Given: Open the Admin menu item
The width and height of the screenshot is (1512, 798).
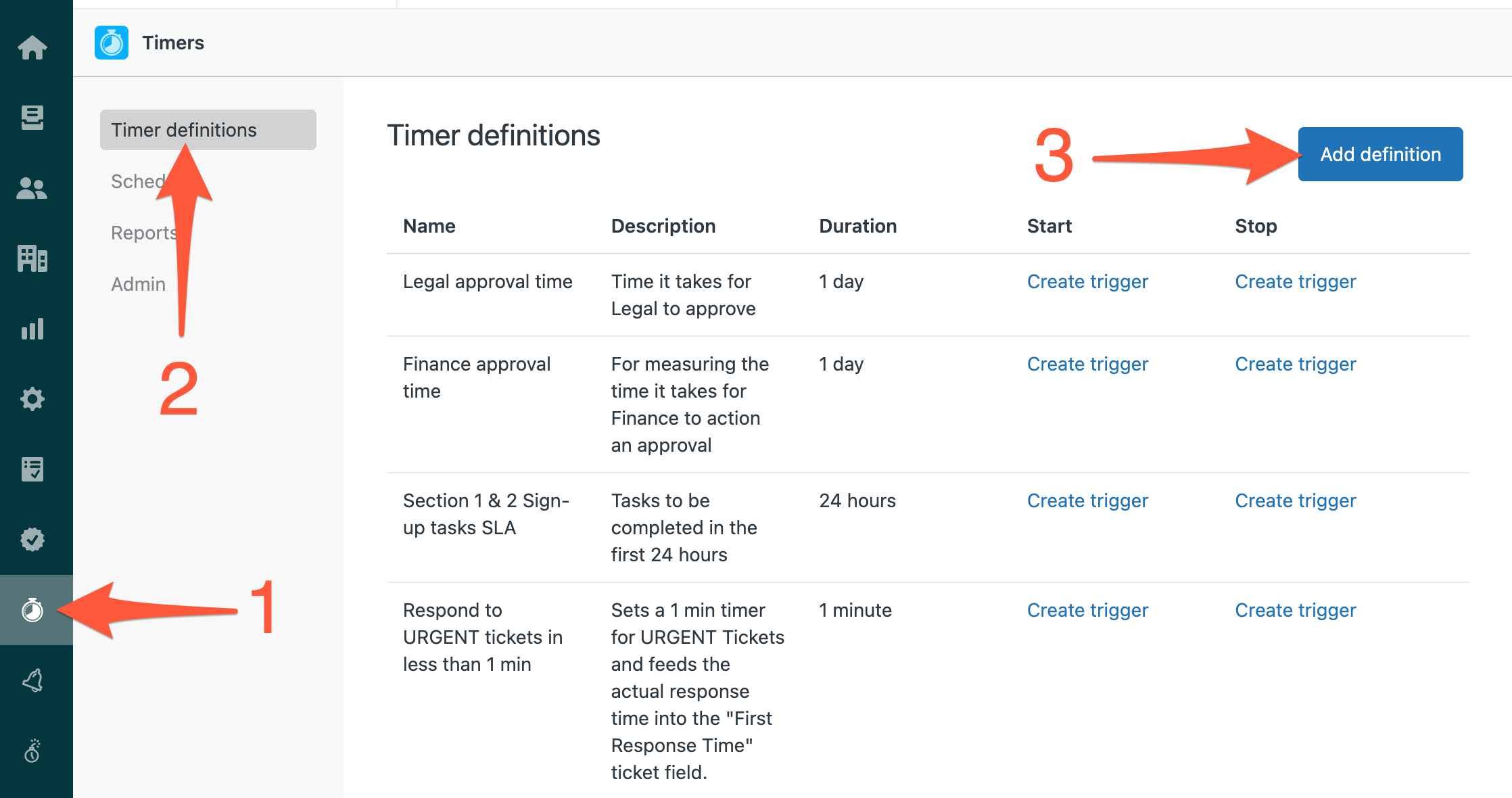Looking at the screenshot, I should pos(139,284).
